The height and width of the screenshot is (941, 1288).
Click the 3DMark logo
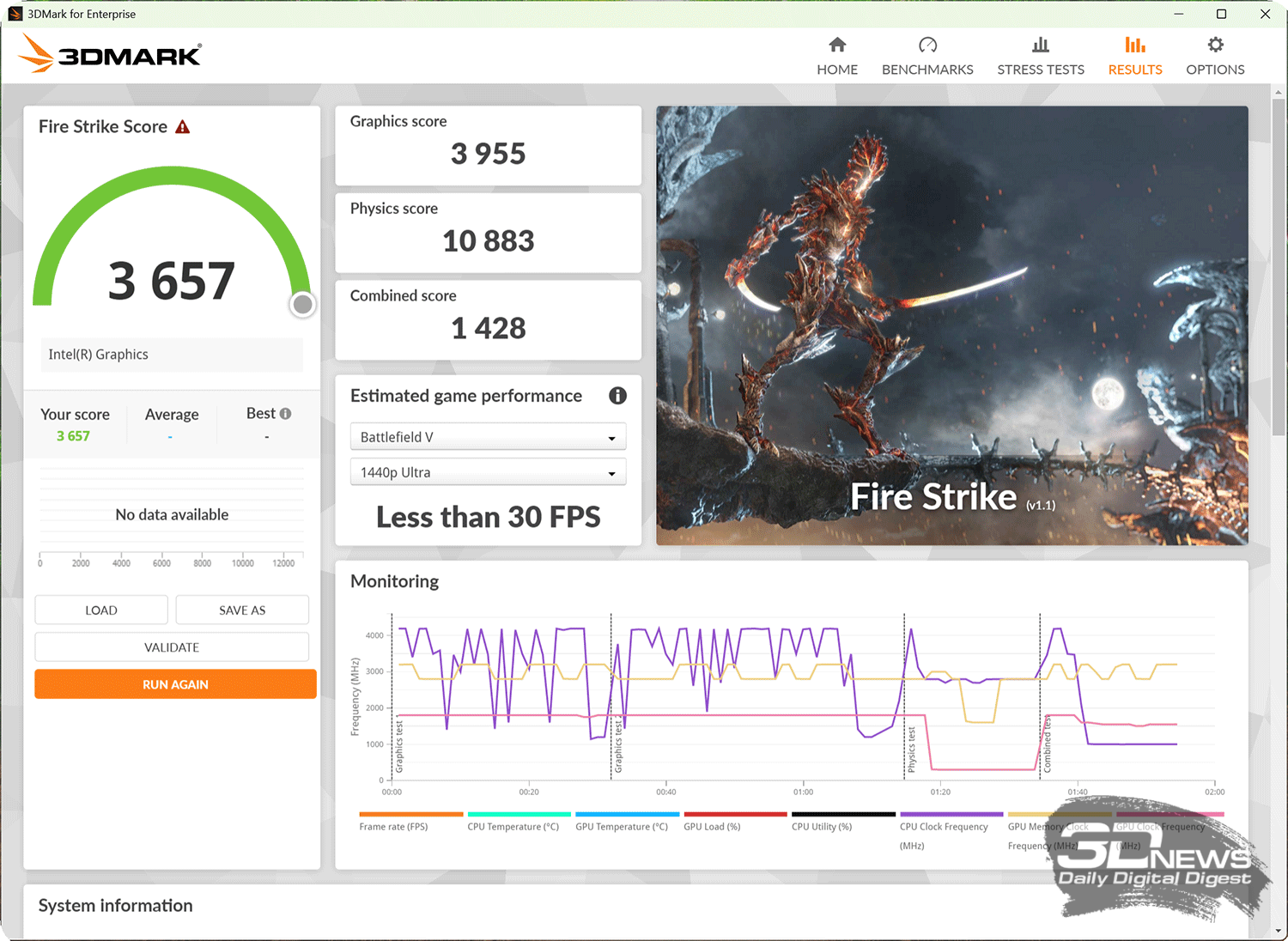click(110, 54)
